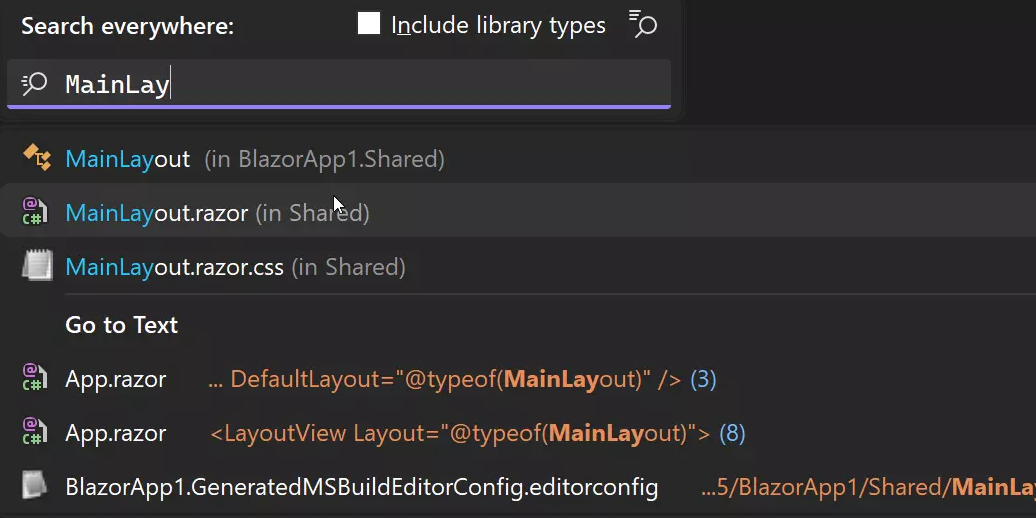Open BlazorApp1.GeneratedMSBuildEditorConfig.editorconfig result
1036x518 pixels.
pyautogui.click(x=361, y=488)
